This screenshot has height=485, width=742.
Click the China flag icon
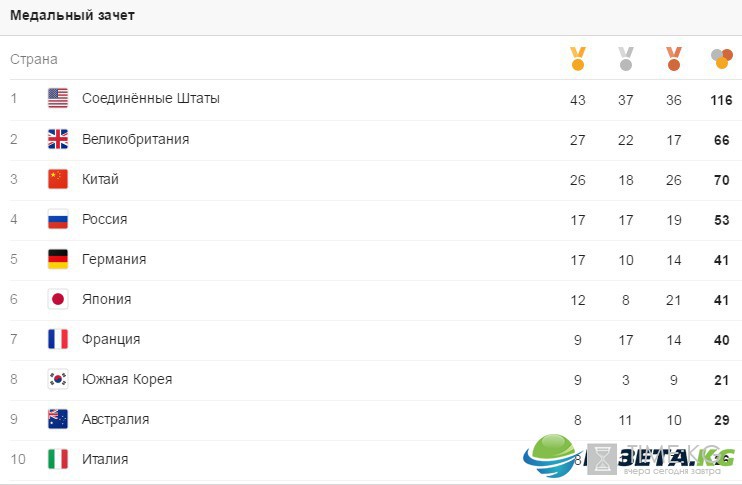(x=58, y=179)
